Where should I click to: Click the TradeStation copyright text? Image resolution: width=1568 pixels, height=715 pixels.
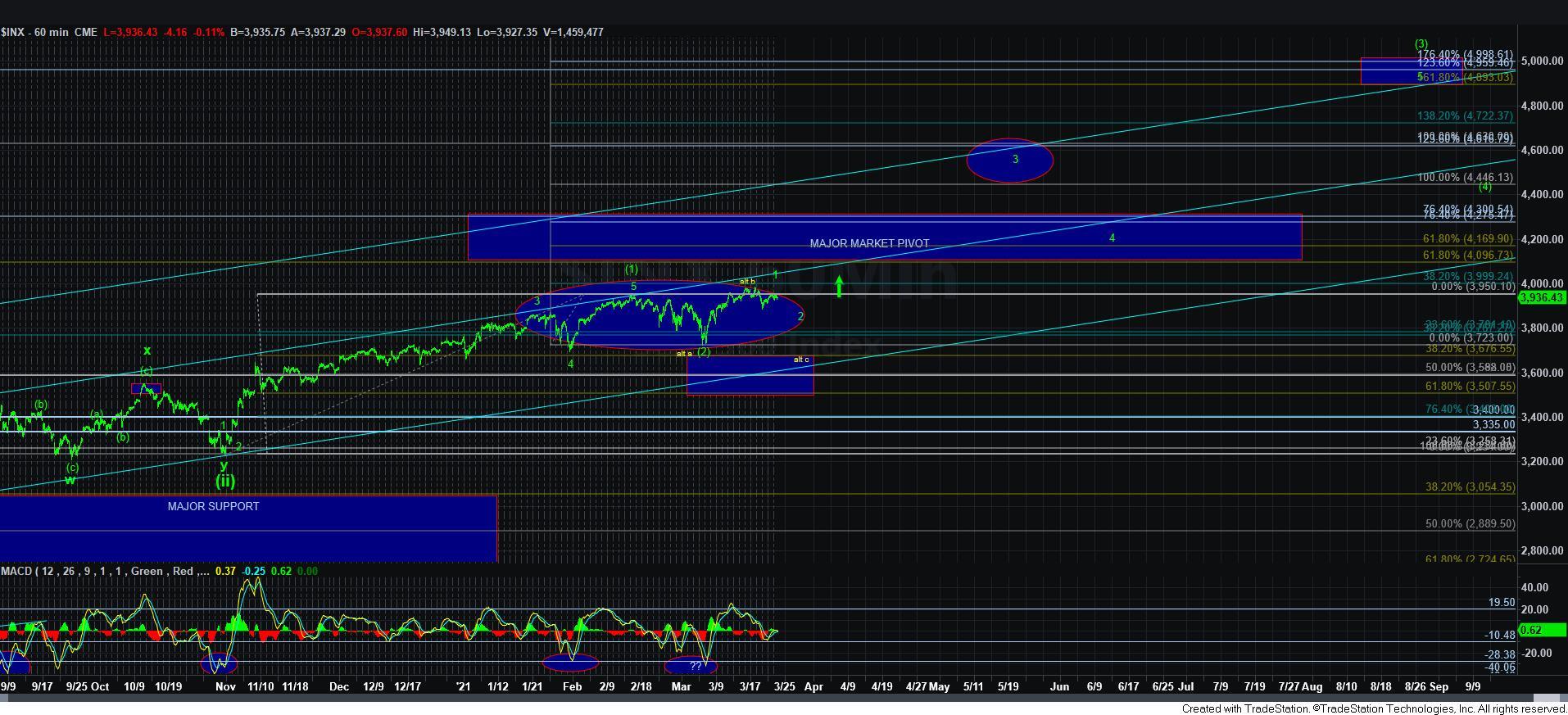(x=1373, y=708)
